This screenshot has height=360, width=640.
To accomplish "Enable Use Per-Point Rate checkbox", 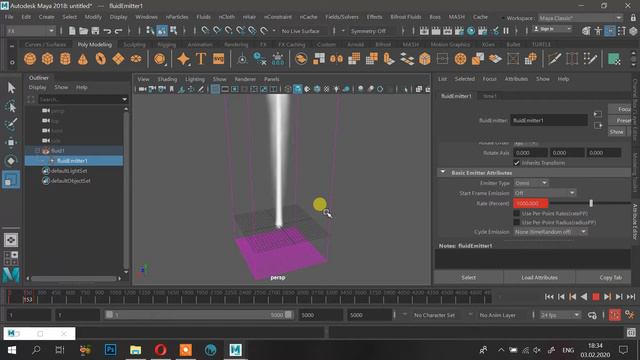I will (x=517, y=213).
